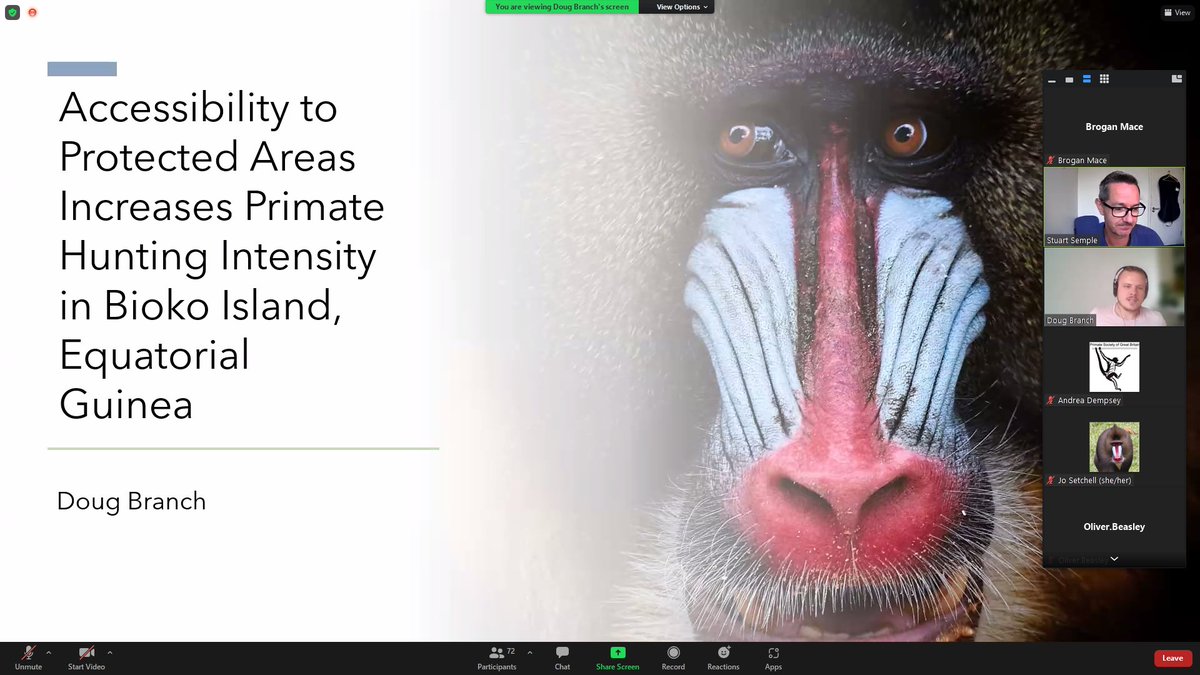Click the Stuart Semple name label

(1071, 240)
